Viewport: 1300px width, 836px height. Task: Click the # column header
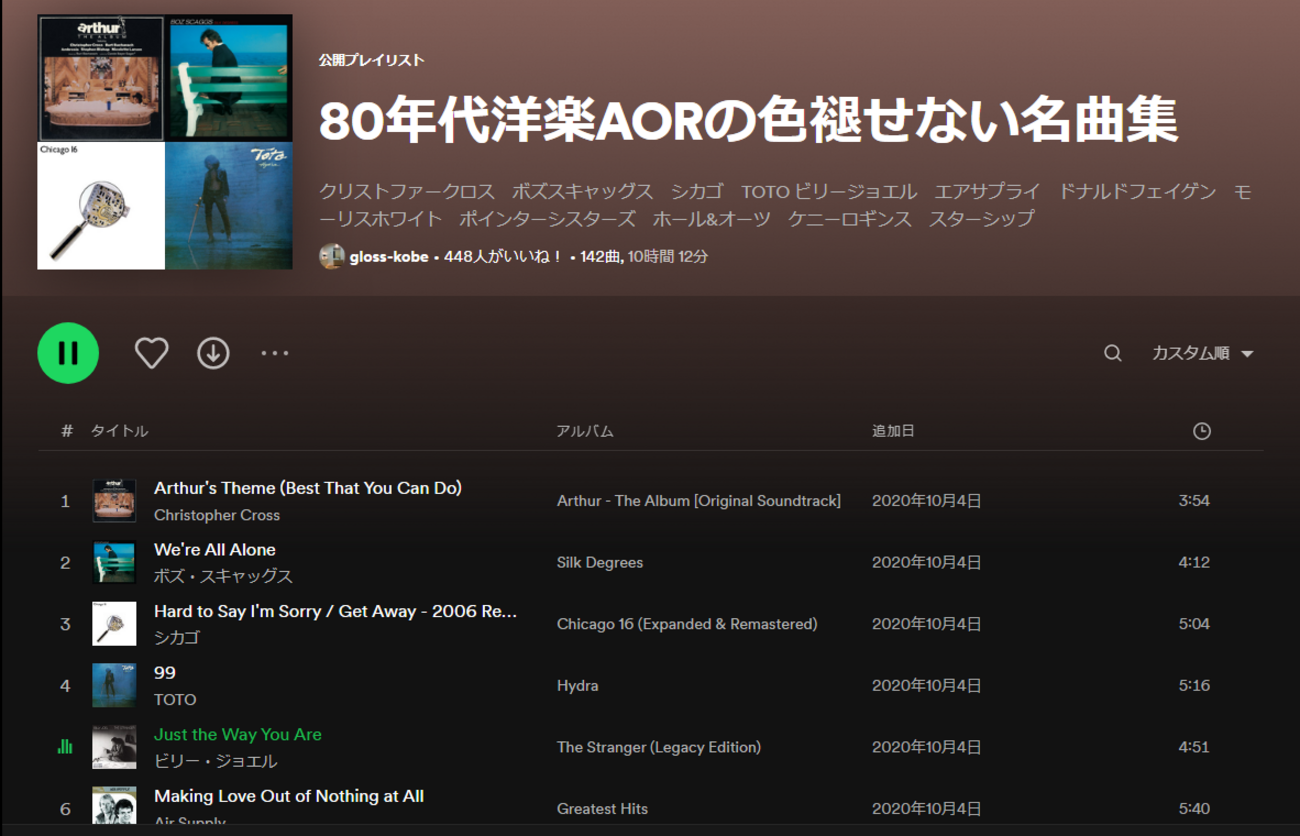pyautogui.click(x=67, y=431)
